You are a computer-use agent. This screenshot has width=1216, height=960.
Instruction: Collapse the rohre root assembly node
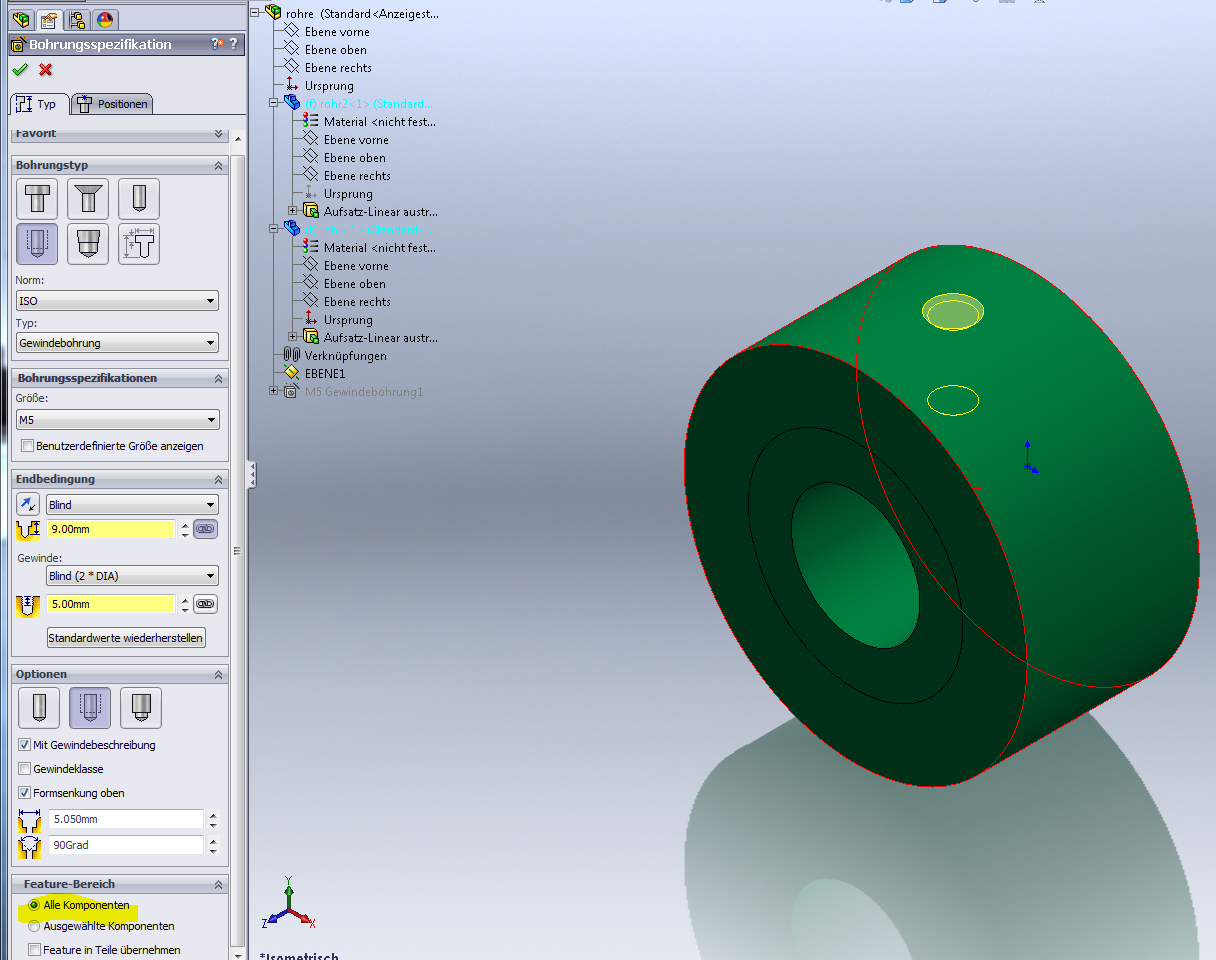click(255, 13)
